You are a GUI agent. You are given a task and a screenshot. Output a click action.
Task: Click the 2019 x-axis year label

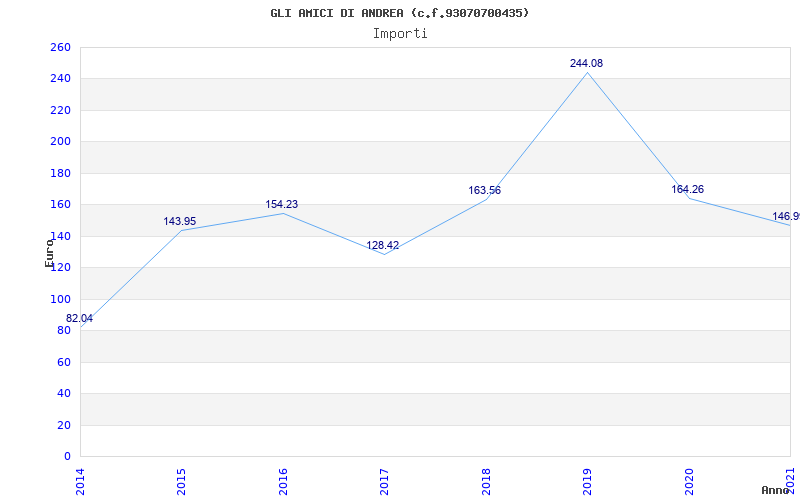587,482
